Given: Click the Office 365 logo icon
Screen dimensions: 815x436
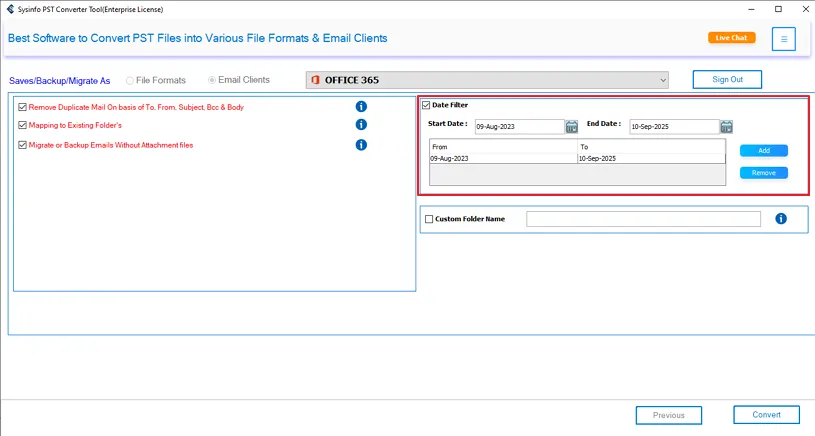Looking at the screenshot, I should pyautogui.click(x=315, y=80).
